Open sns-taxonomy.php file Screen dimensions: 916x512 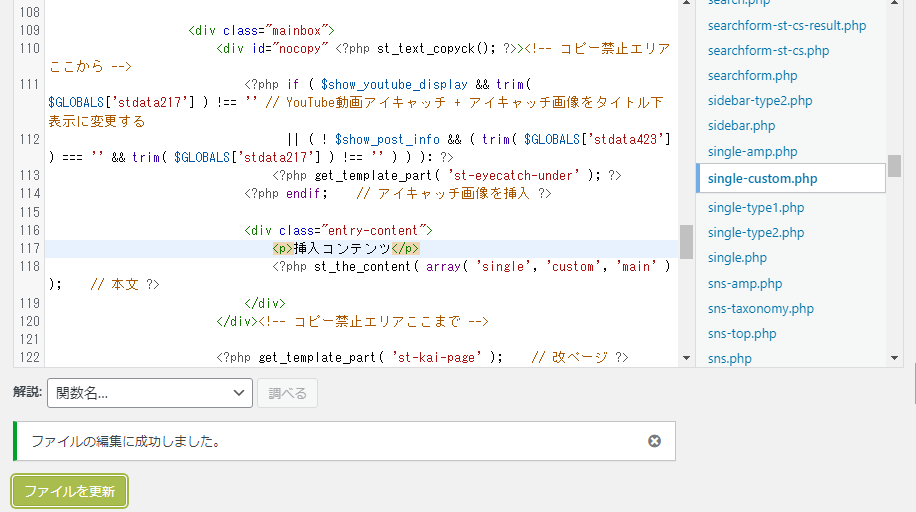tap(761, 309)
